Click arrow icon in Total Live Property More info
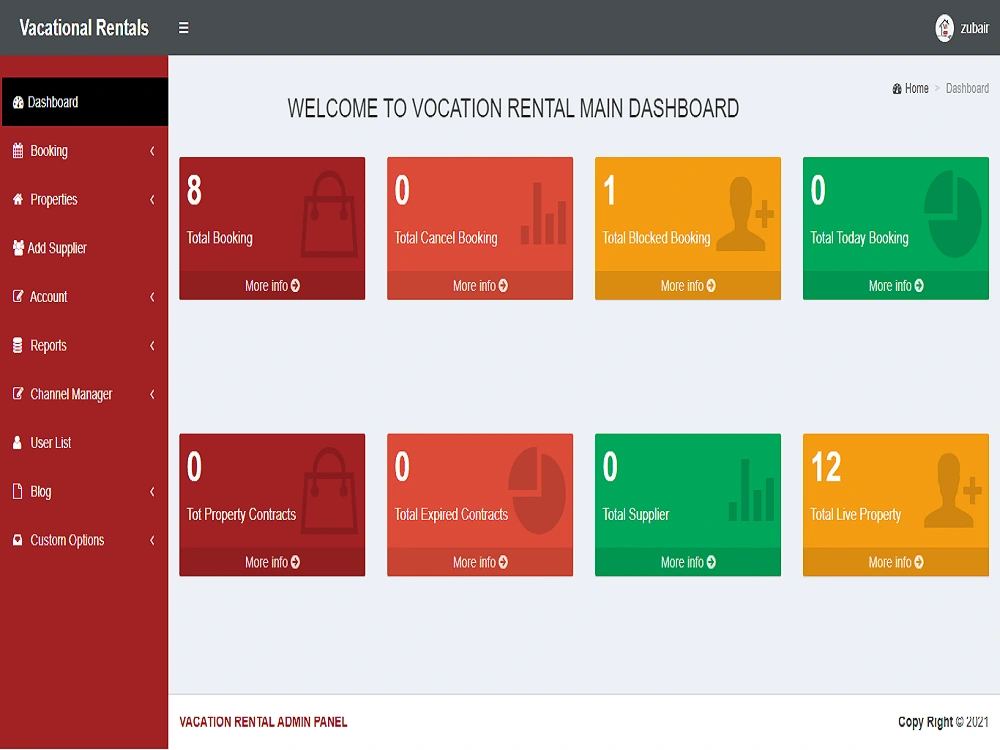1000x750 pixels. tap(919, 562)
